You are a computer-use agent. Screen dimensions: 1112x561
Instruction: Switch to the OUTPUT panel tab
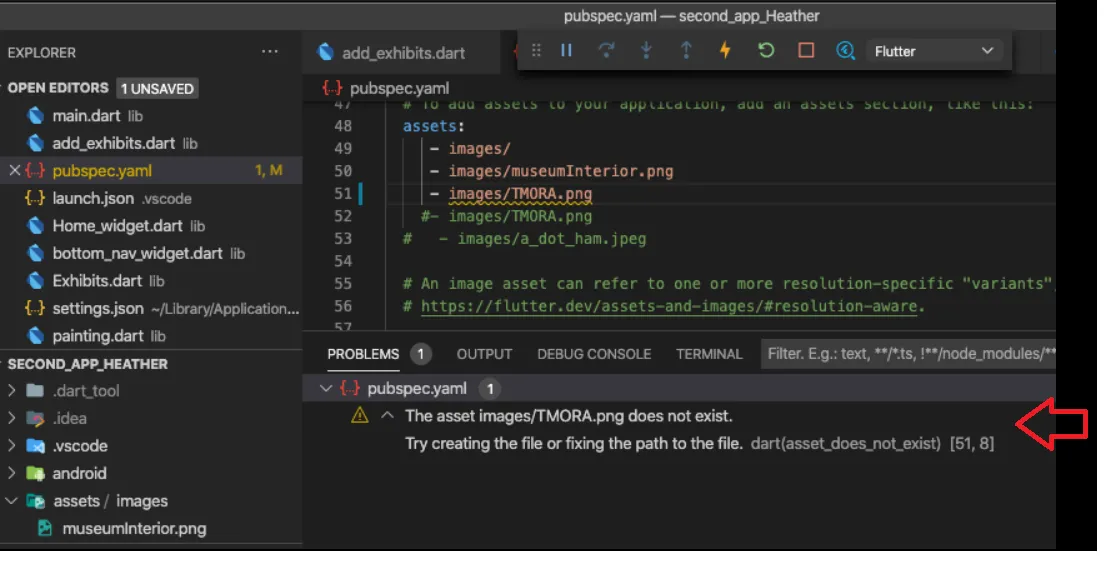484,354
